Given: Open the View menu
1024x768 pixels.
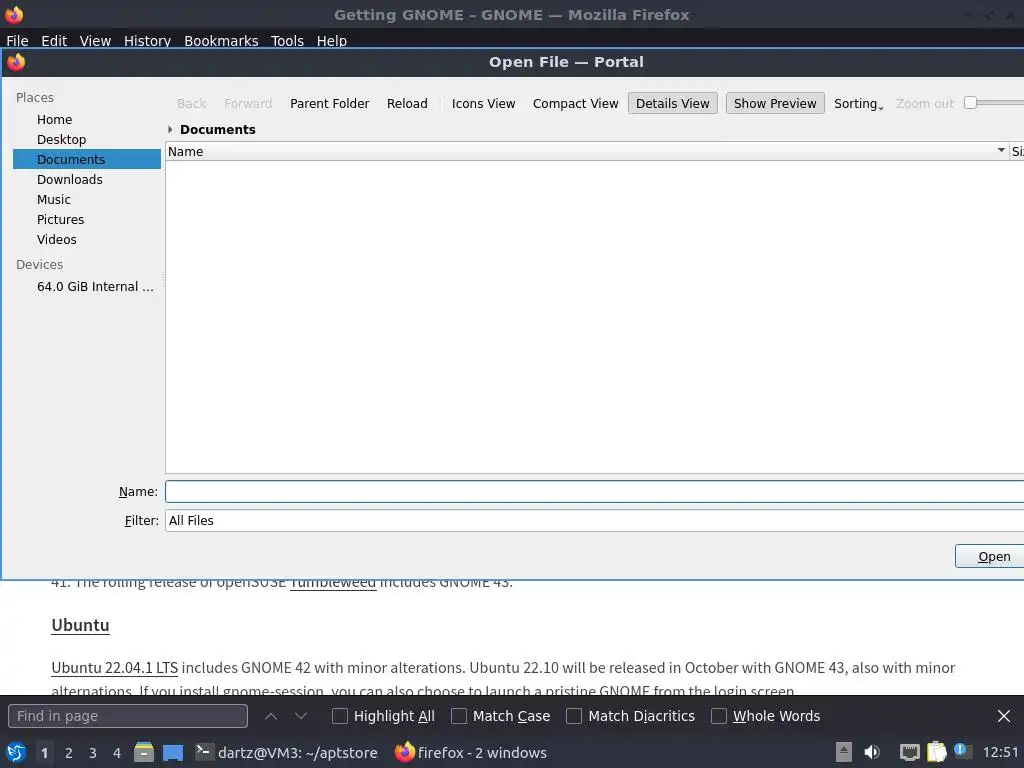Looking at the screenshot, I should [95, 40].
